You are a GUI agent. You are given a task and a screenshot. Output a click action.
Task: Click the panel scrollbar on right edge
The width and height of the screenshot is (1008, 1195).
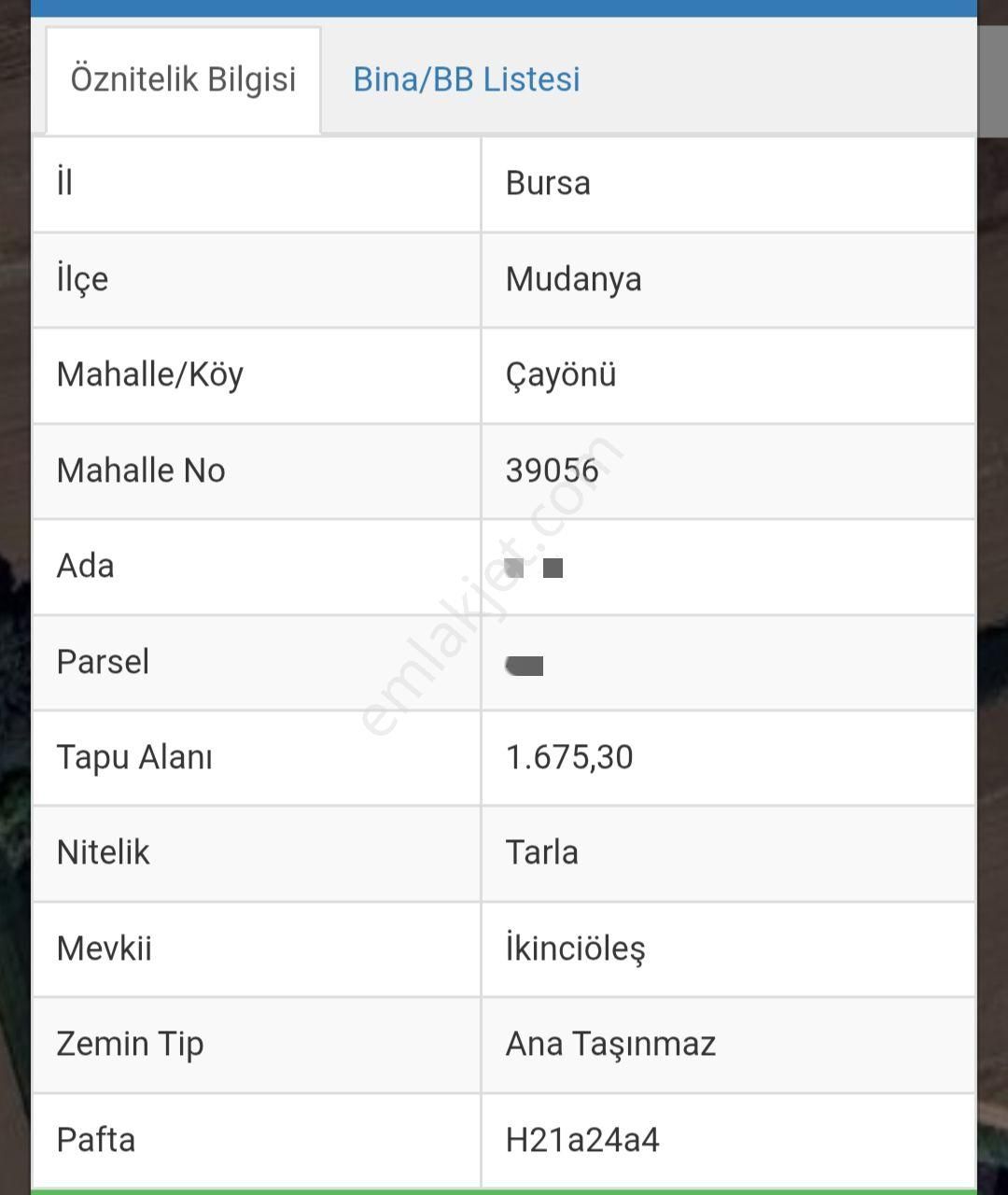pyautogui.click(x=992, y=79)
